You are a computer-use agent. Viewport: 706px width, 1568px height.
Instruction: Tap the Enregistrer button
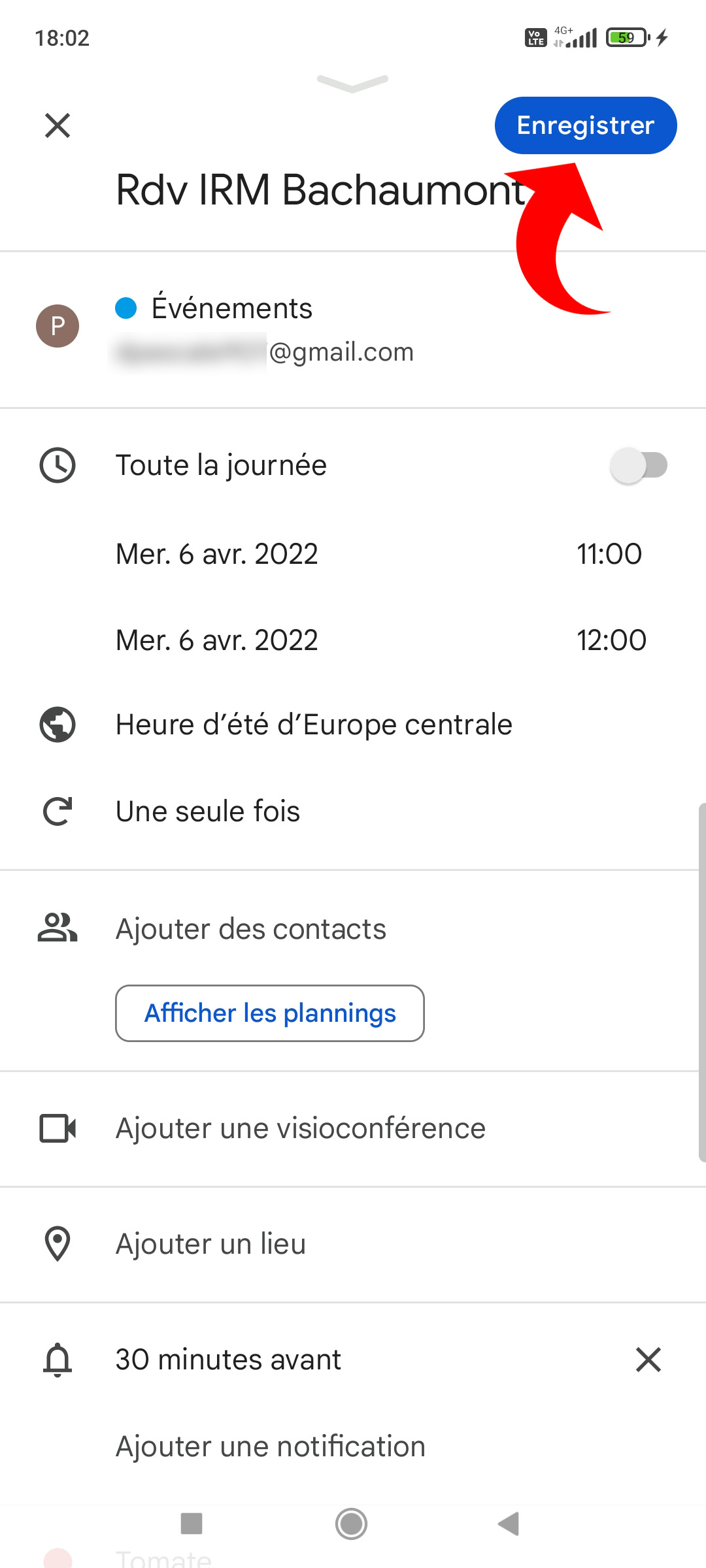(x=585, y=125)
